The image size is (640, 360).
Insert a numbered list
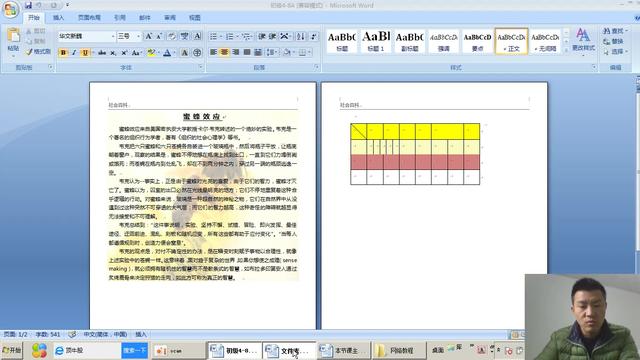tap(231, 36)
